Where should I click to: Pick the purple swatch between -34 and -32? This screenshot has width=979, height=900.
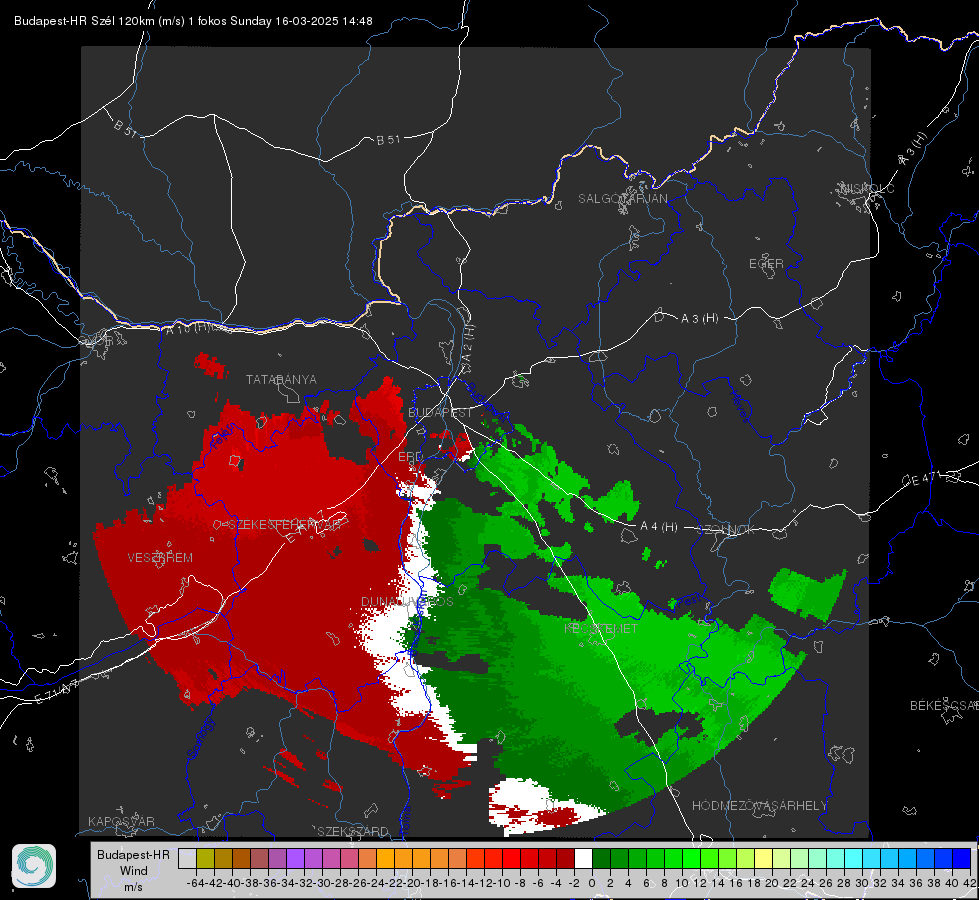[x=295, y=858]
